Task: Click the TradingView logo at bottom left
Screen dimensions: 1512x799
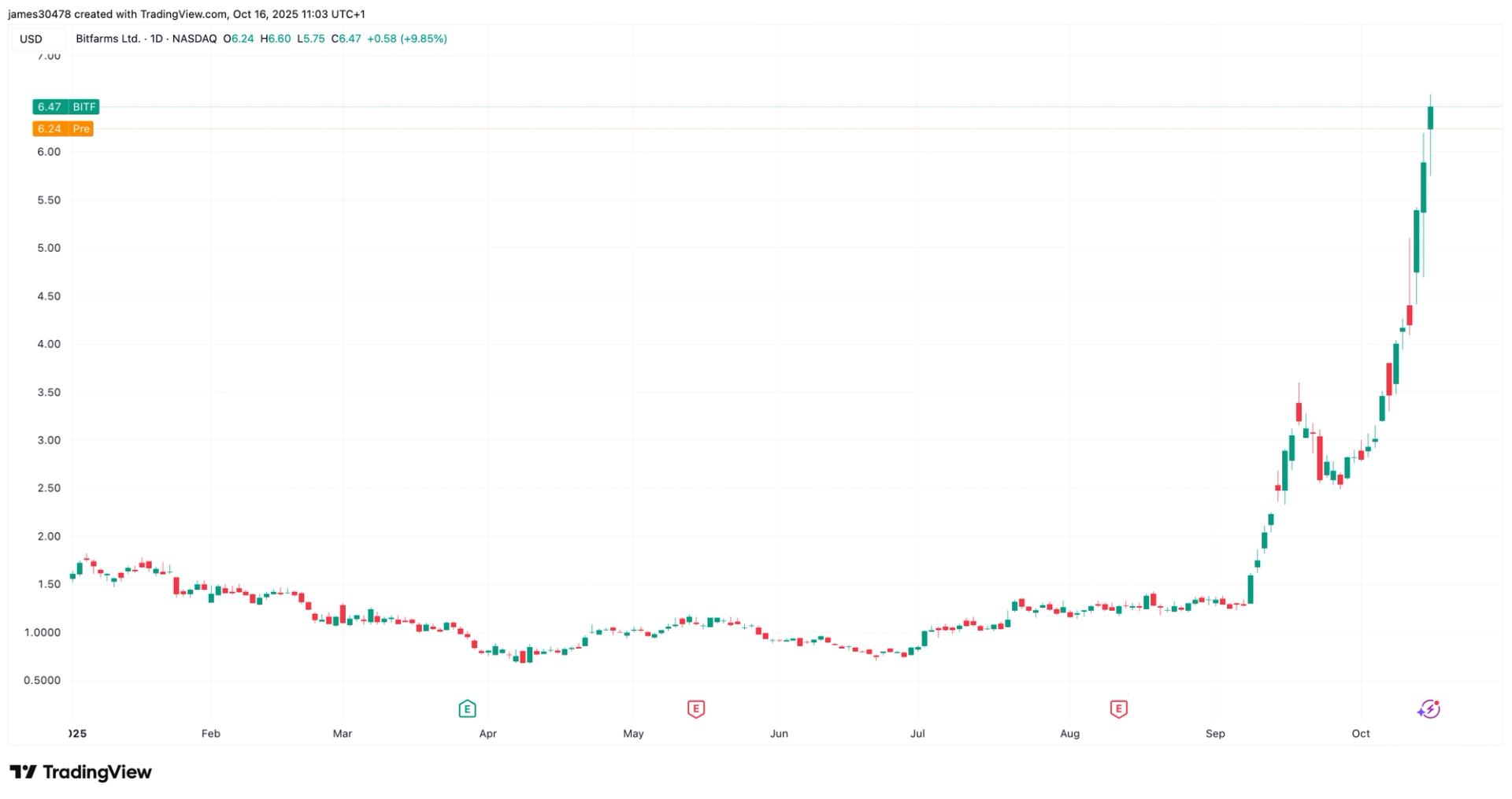Action: 80,772
